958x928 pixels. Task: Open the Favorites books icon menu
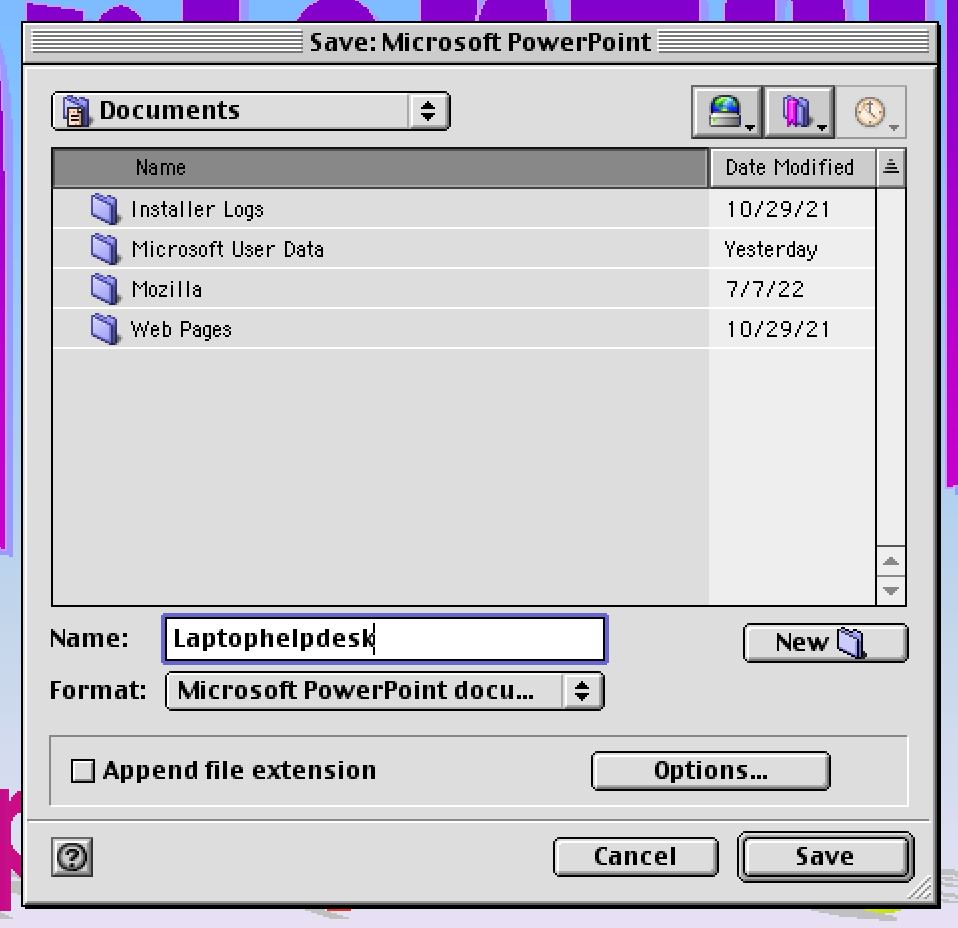(801, 112)
